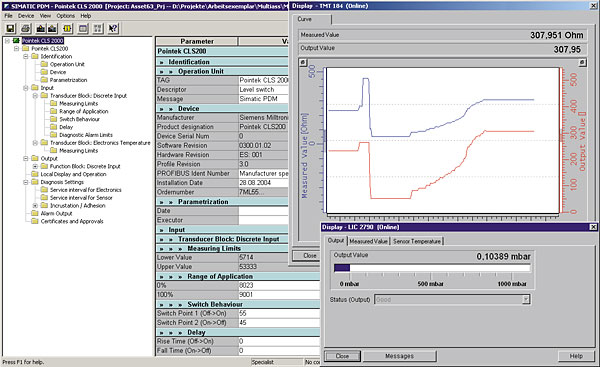Click the TAG value field

263,80
